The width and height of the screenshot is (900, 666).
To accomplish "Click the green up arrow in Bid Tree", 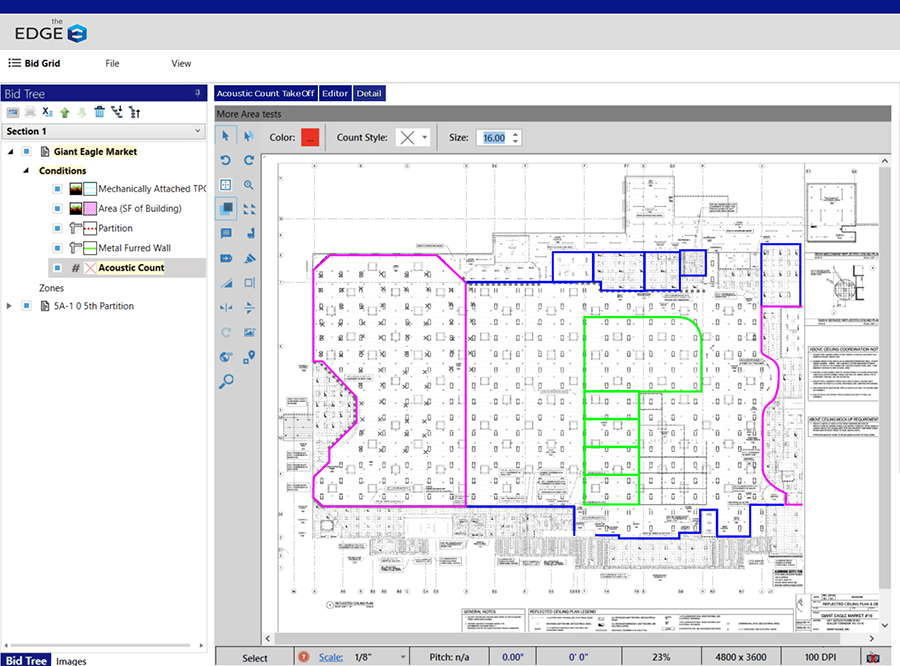I will coord(64,112).
